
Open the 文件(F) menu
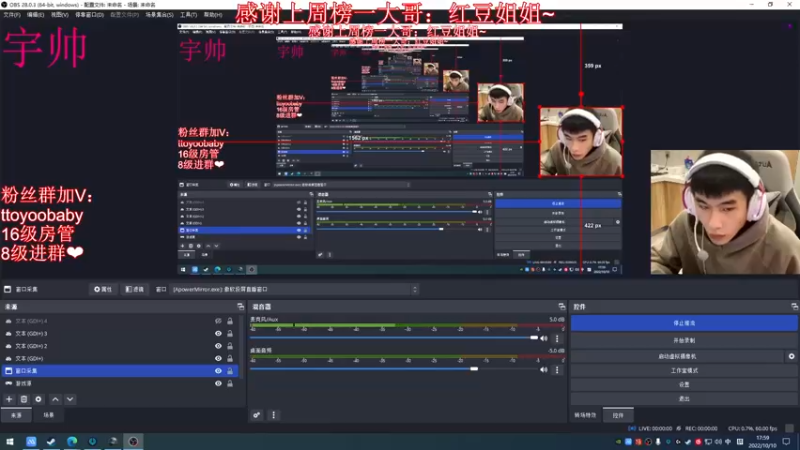coord(12,15)
